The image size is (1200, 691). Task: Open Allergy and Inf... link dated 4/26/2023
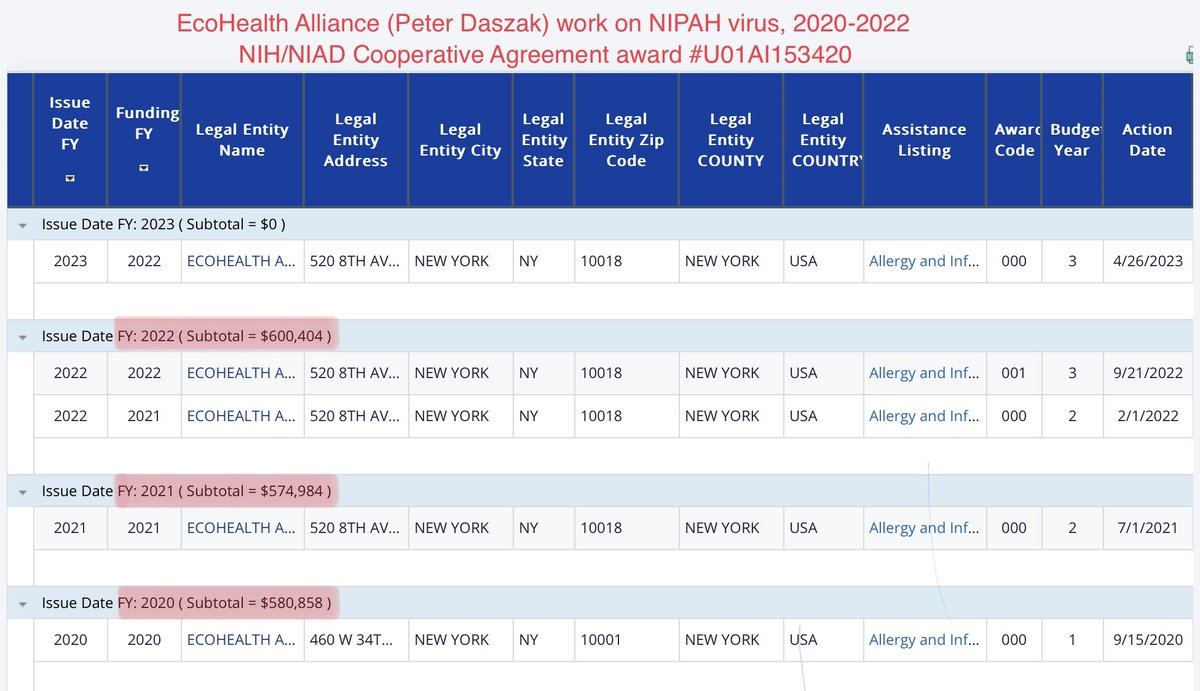[x=924, y=261]
